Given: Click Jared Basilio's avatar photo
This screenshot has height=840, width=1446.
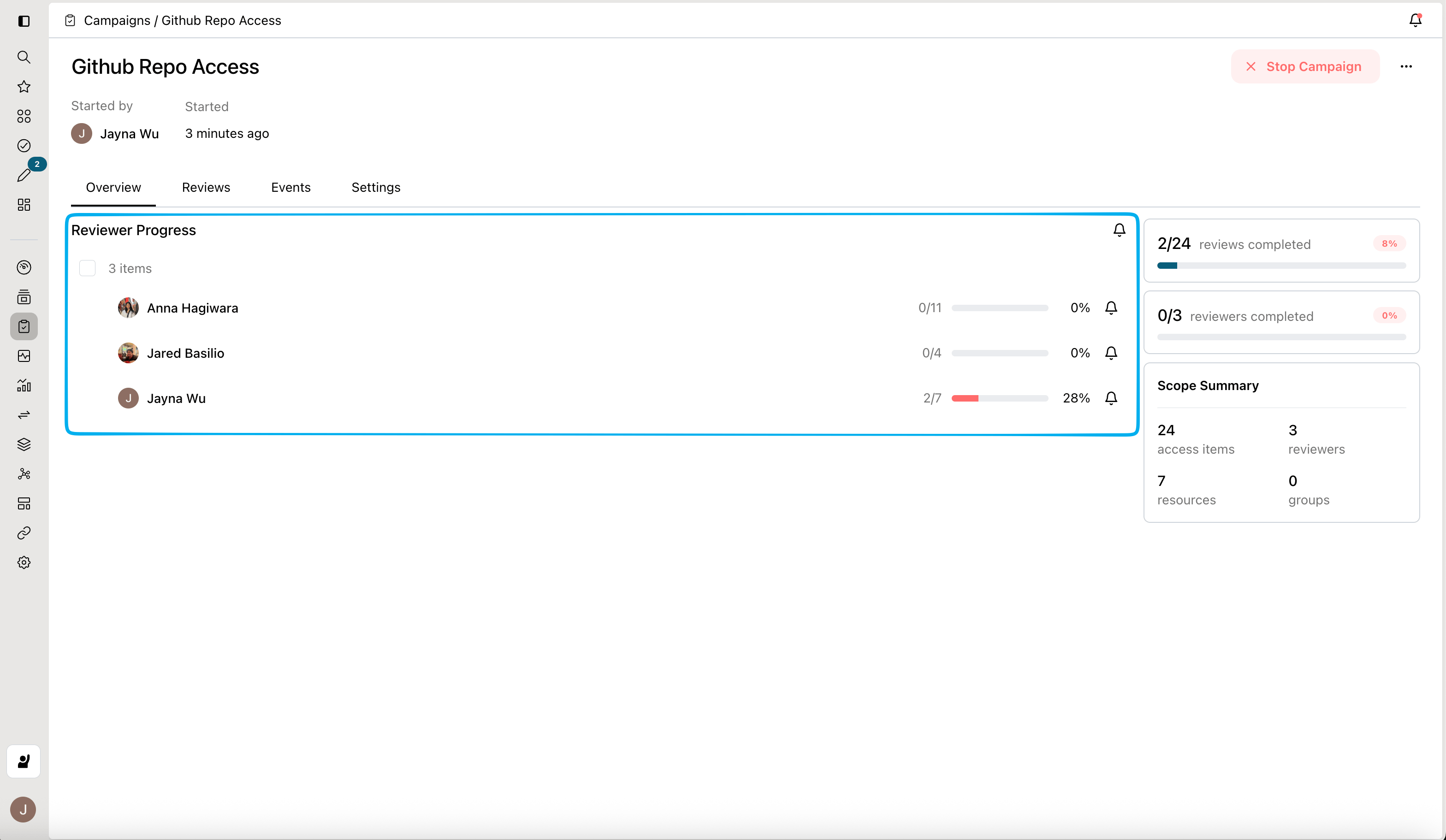Looking at the screenshot, I should tap(128, 353).
